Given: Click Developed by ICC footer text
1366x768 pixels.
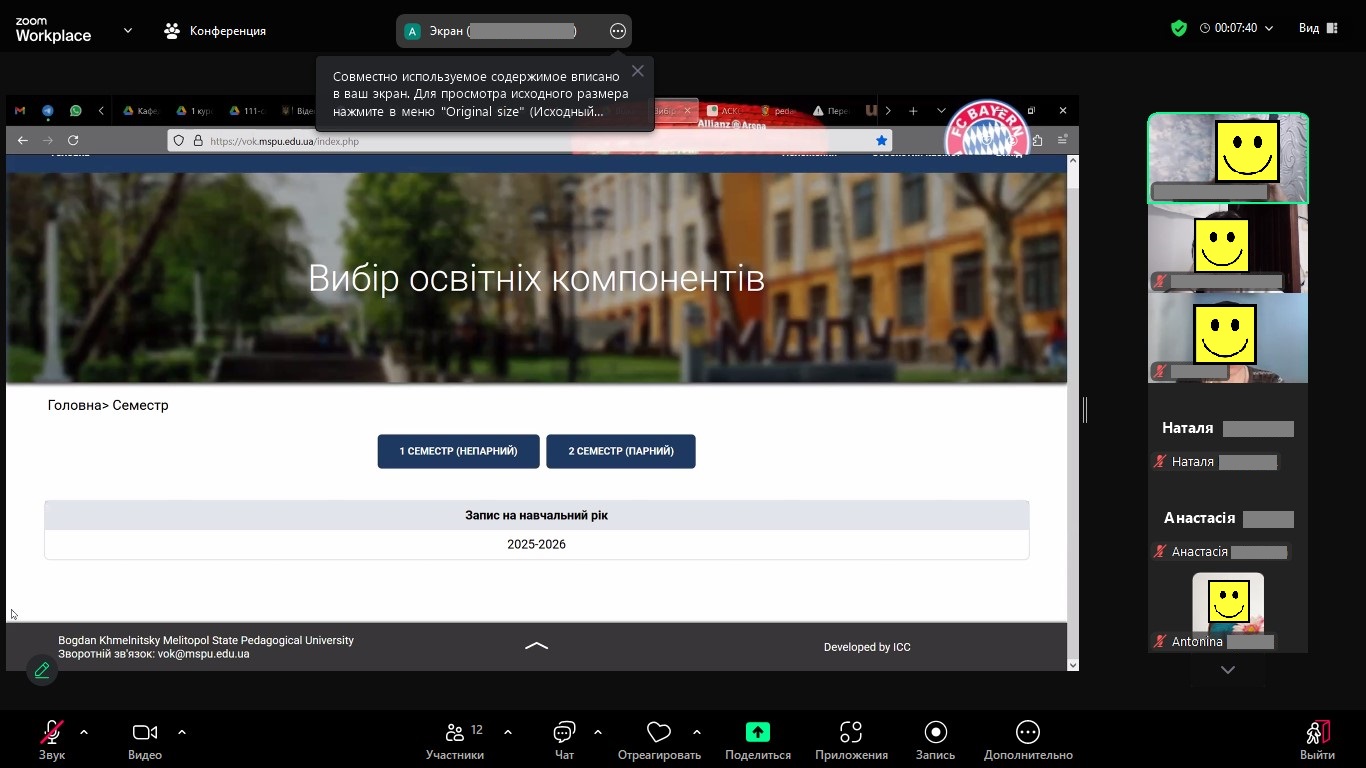Looking at the screenshot, I should pyautogui.click(x=867, y=647).
